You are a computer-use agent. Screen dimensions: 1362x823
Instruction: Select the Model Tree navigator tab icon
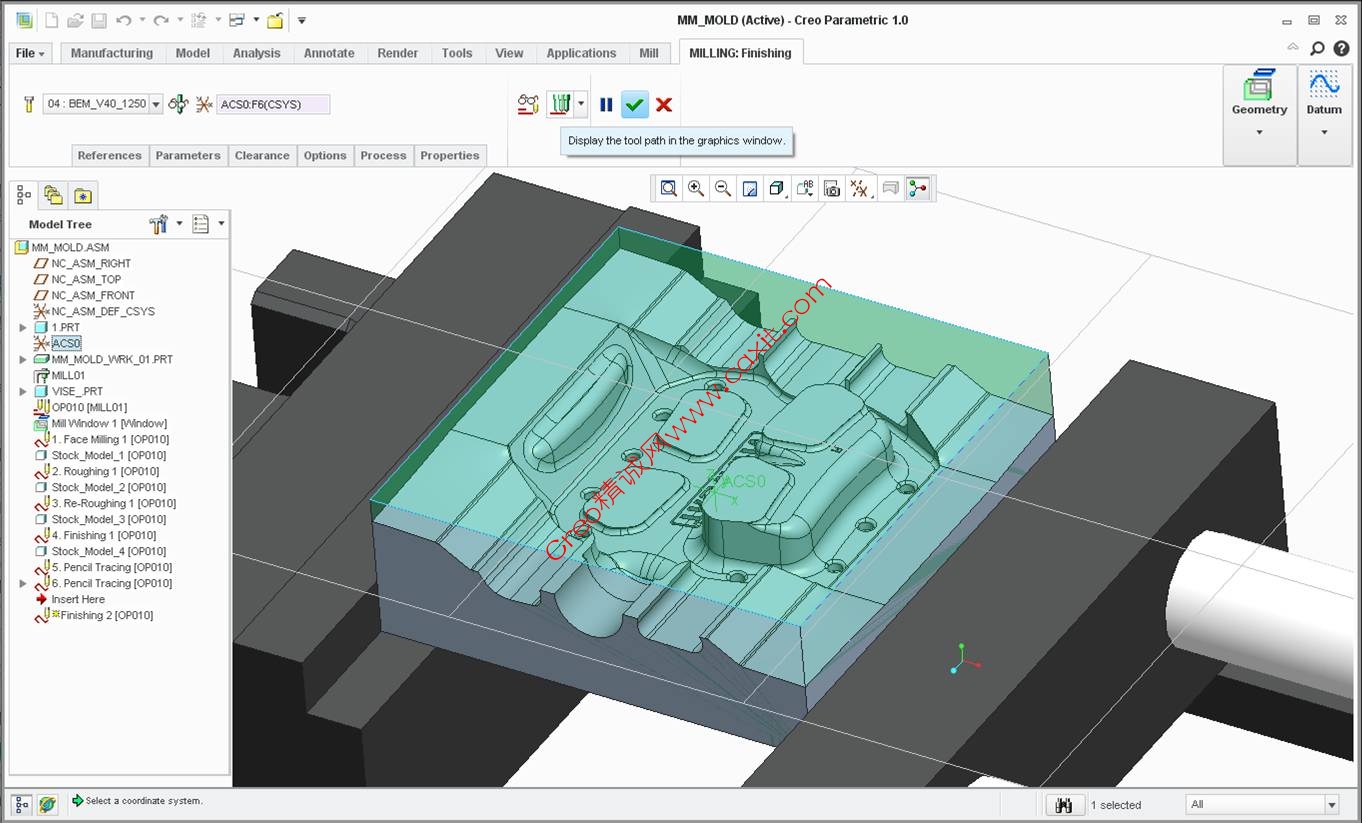(24, 195)
